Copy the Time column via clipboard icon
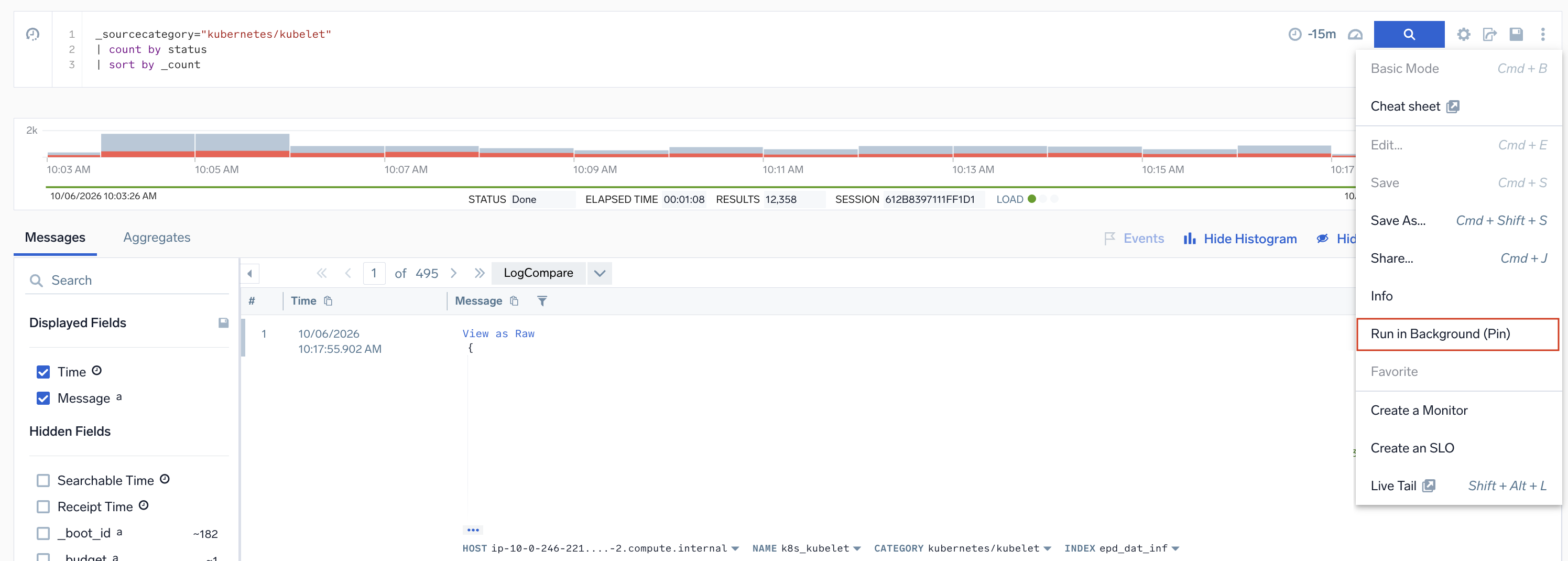 pos(328,301)
